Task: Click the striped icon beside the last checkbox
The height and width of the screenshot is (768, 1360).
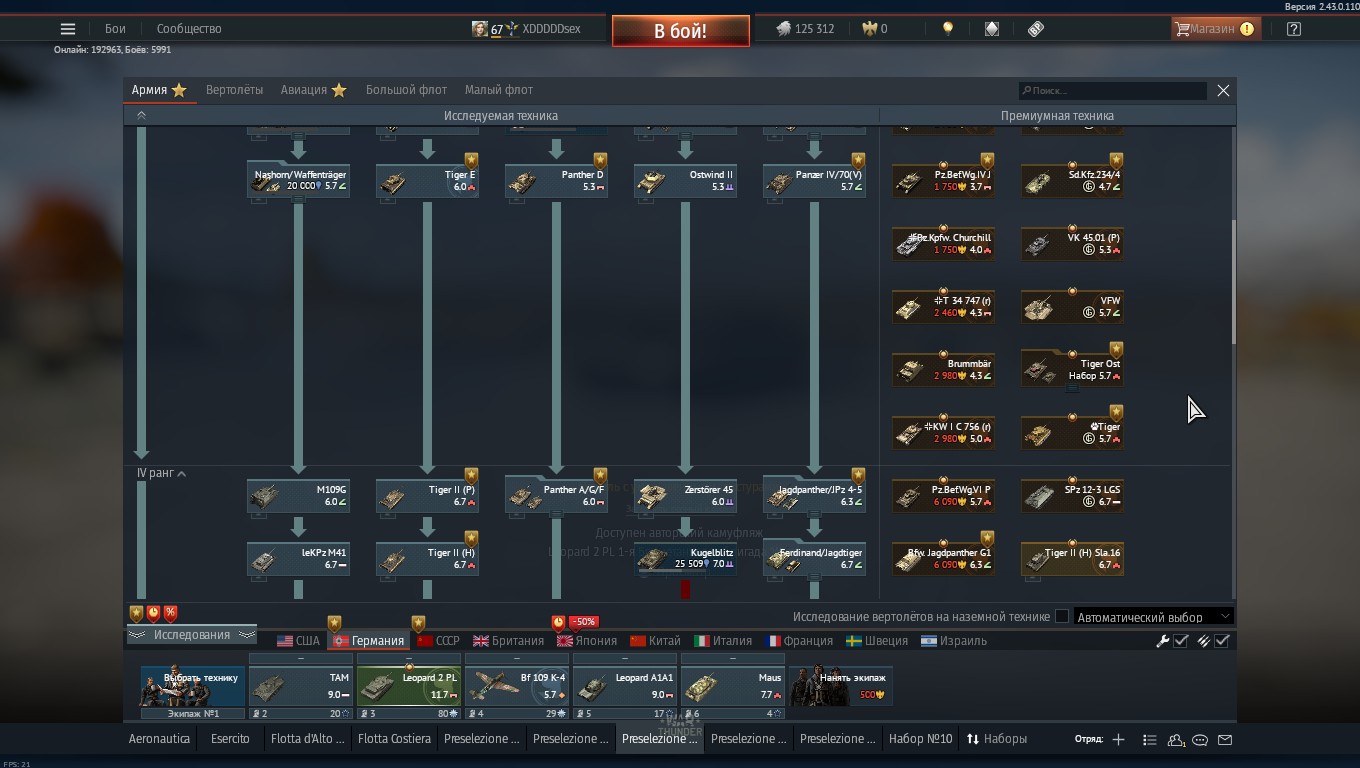Action: pyautogui.click(x=1204, y=641)
